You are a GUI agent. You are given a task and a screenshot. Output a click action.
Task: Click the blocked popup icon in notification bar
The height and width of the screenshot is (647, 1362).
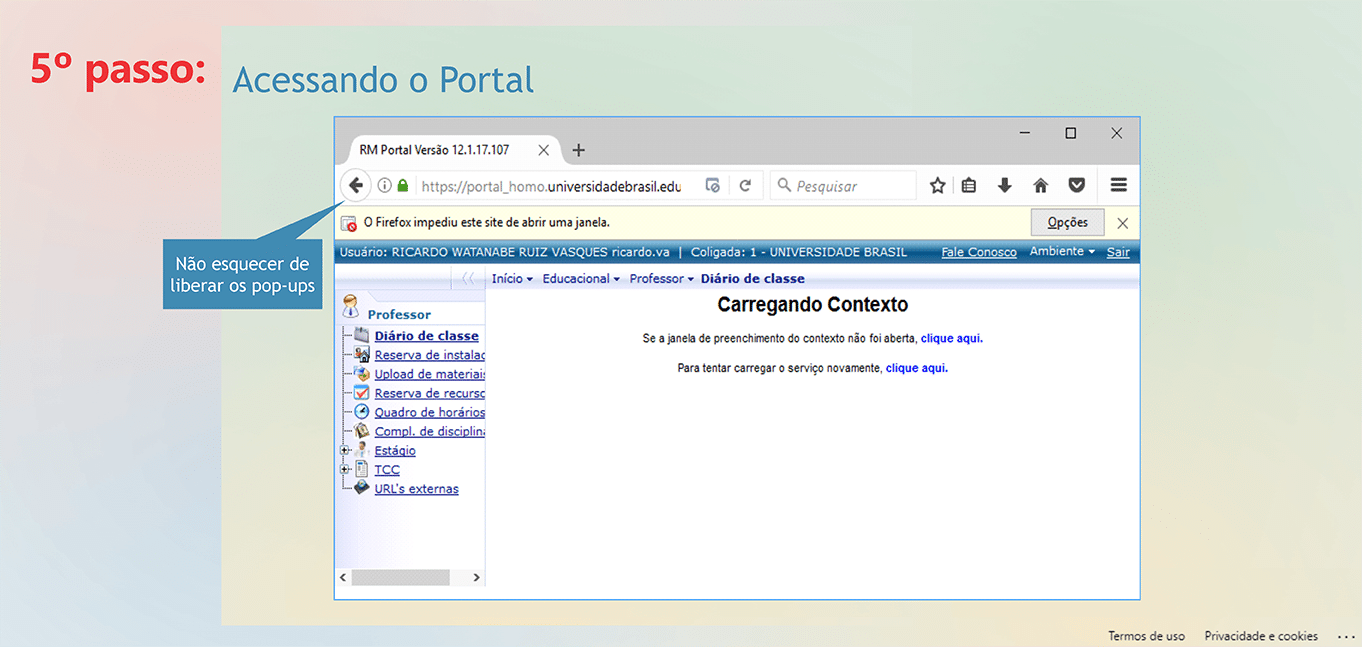point(349,223)
